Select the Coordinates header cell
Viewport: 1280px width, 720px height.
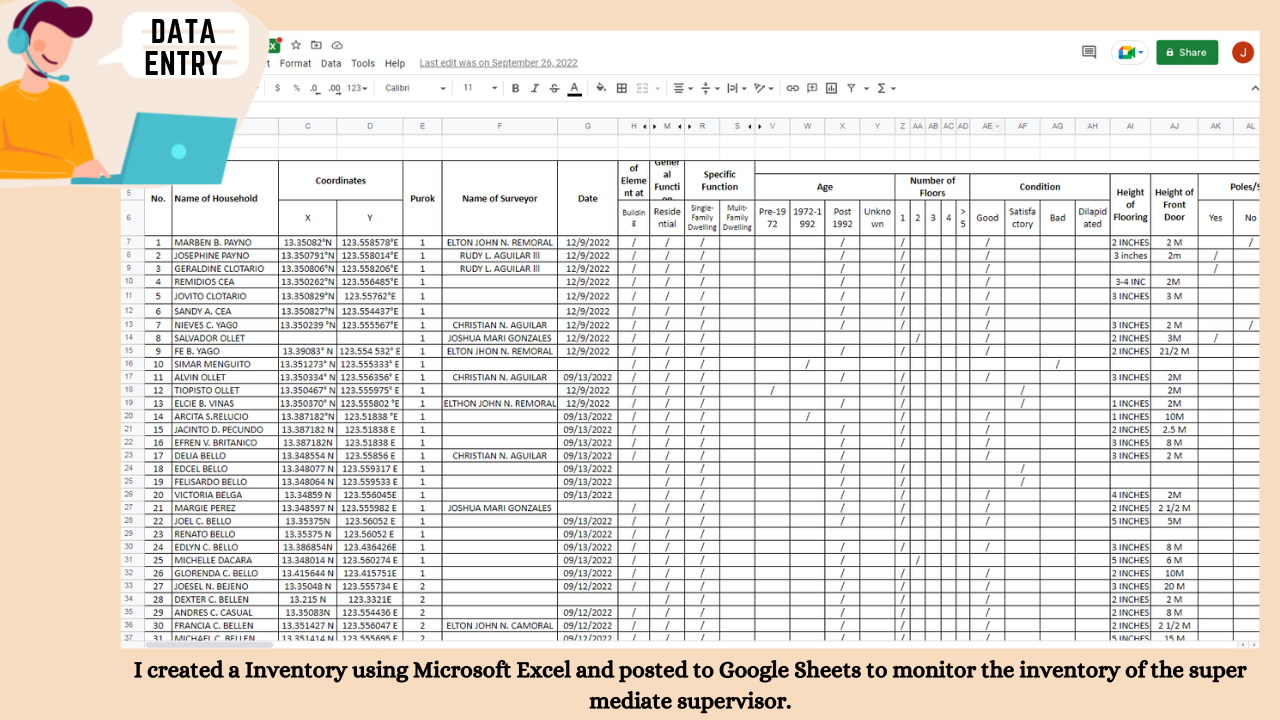click(341, 181)
